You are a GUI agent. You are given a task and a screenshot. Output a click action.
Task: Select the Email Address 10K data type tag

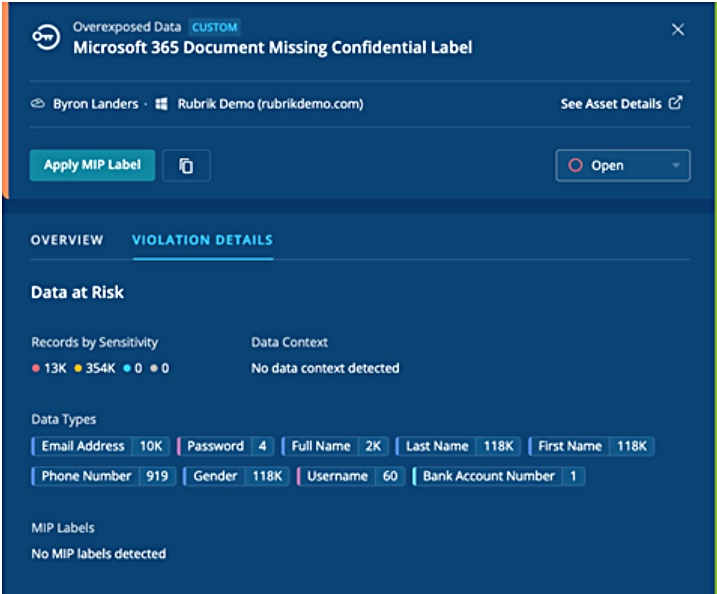[101, 446]
